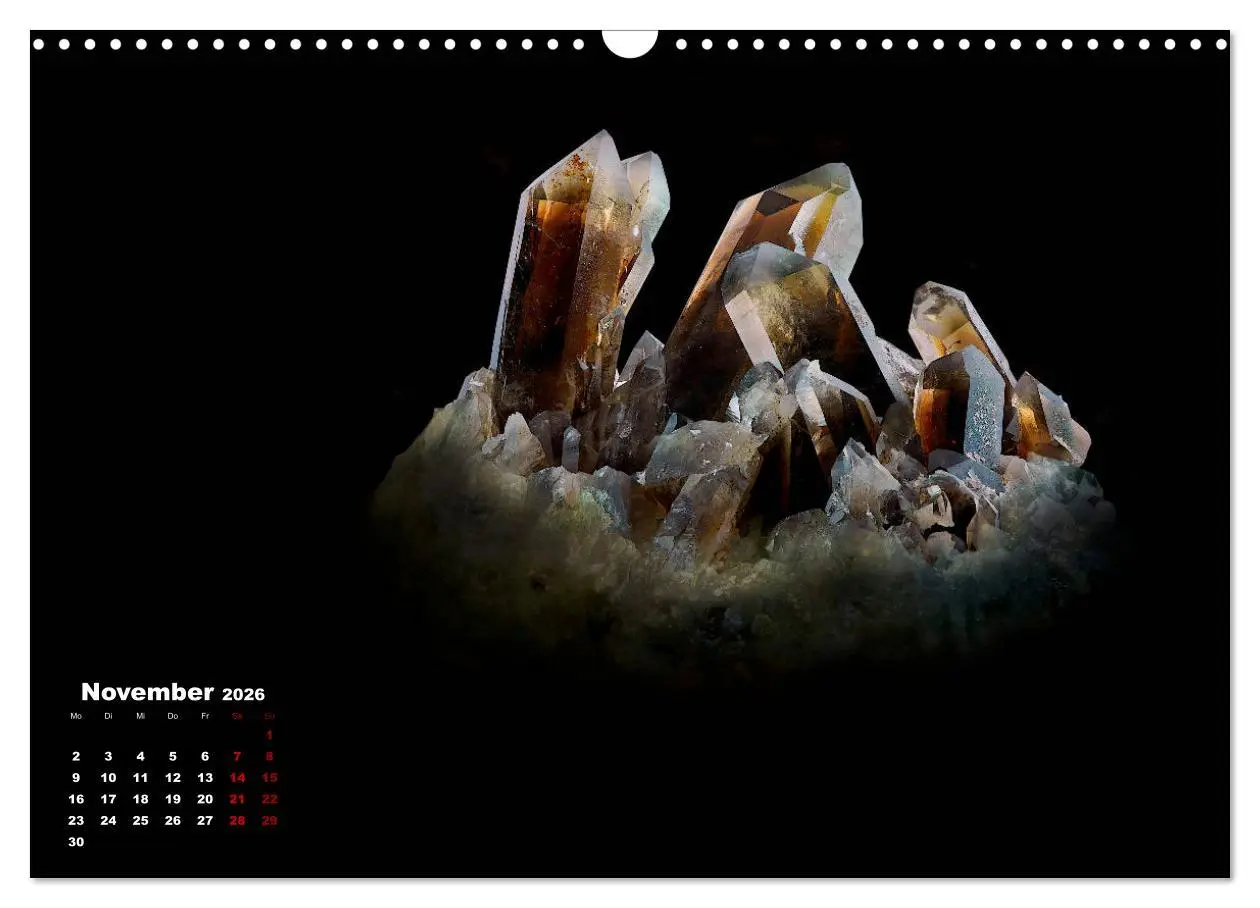Select date 30 on the last row

pos(74,842)
